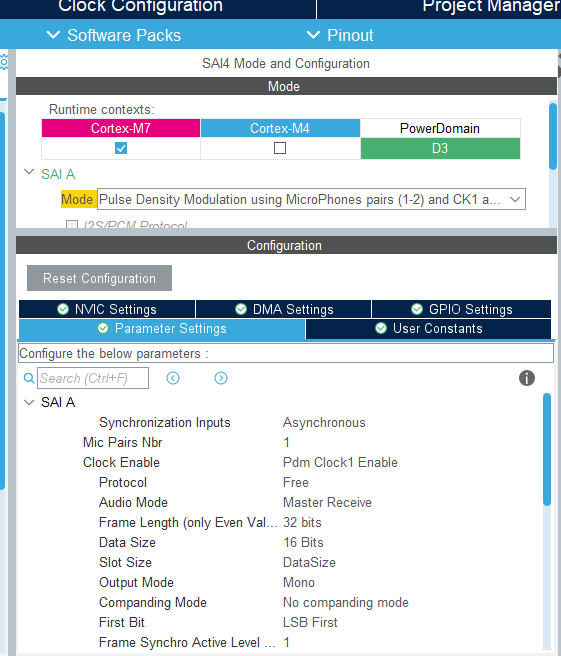Go to next search result arrow
This screenshot has height=656, width=561.
point(221,378)
